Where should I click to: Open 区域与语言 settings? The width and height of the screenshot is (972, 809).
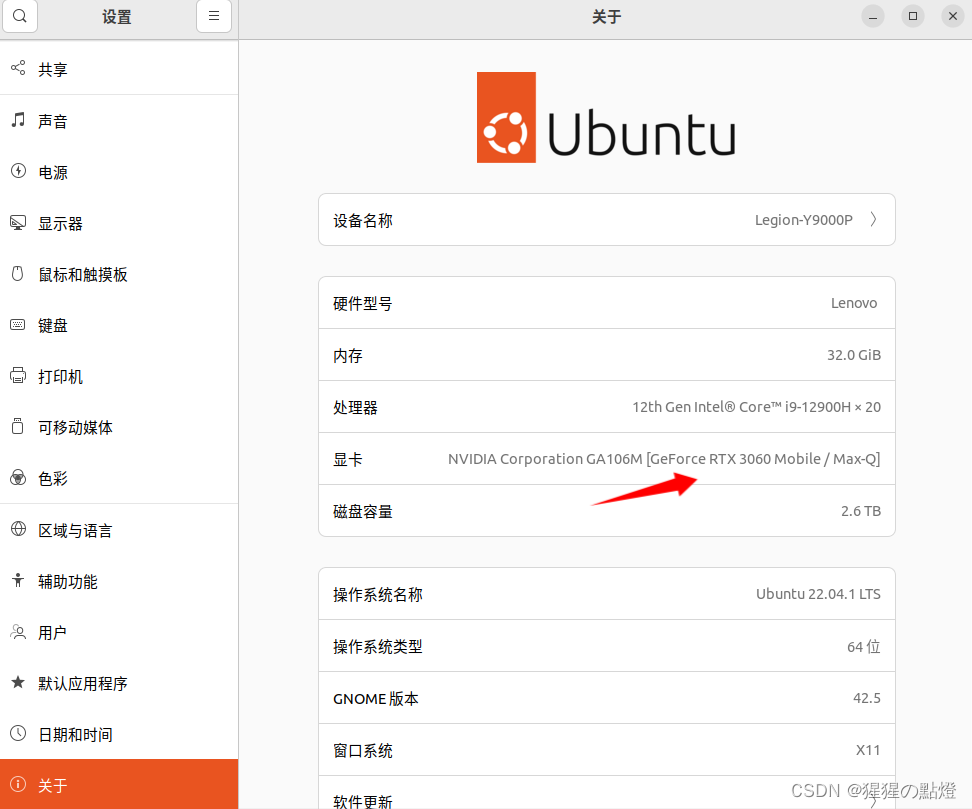119,530
